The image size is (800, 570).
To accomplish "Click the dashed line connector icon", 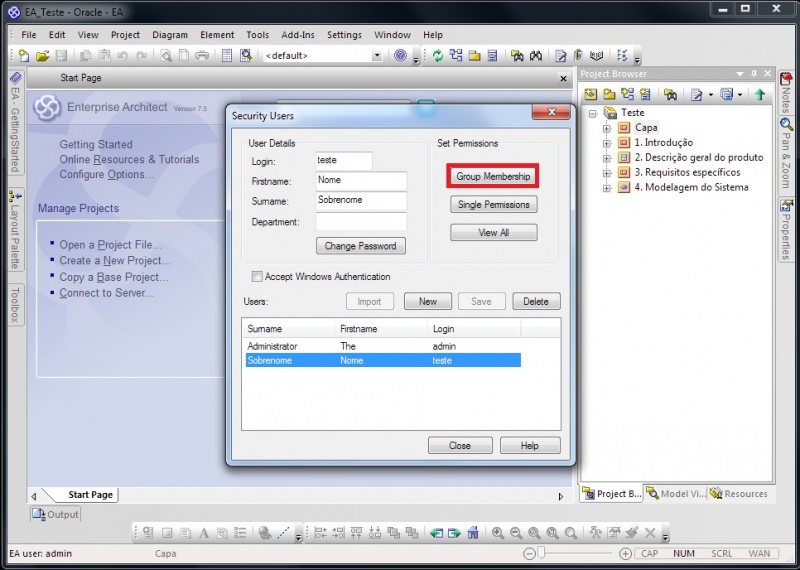I will coord(283,533).
